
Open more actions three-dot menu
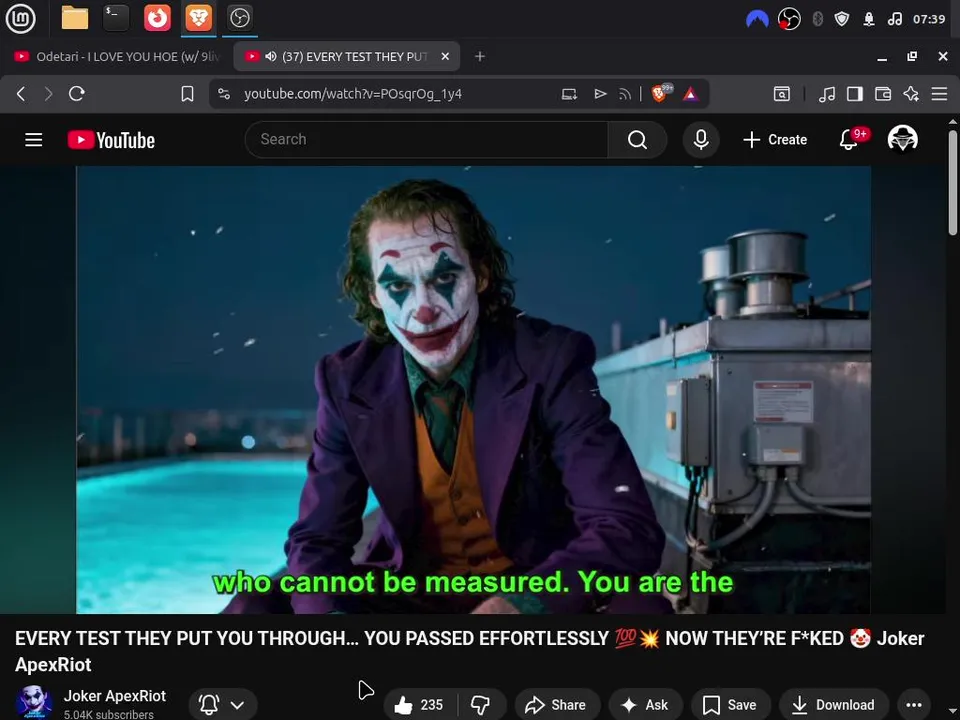[913, 705]
